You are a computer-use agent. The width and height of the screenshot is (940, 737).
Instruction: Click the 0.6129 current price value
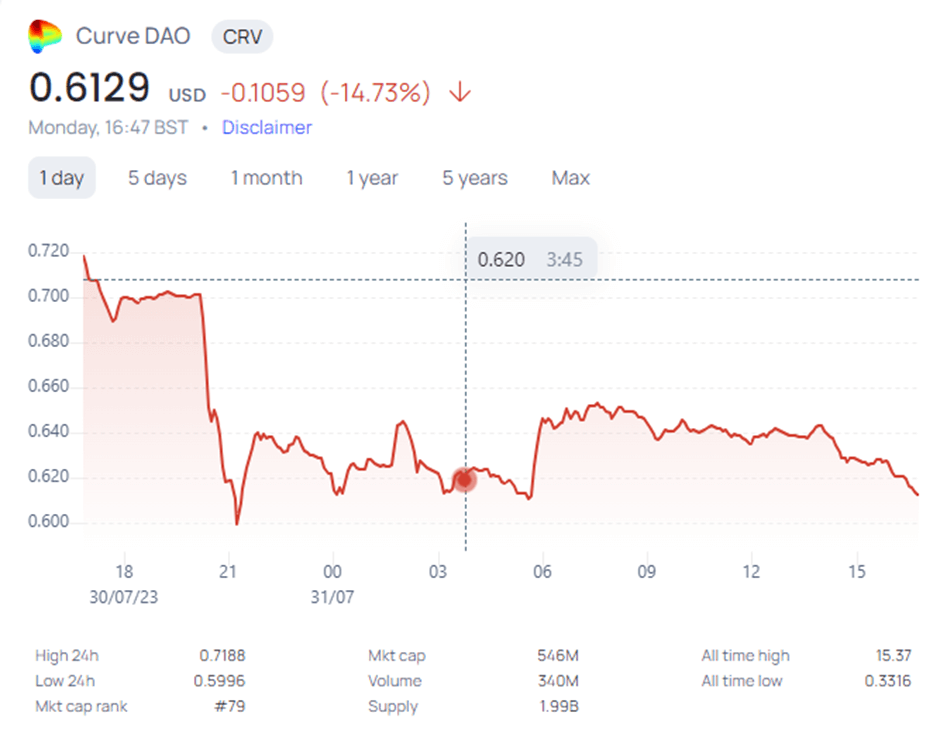click(89, 88)
